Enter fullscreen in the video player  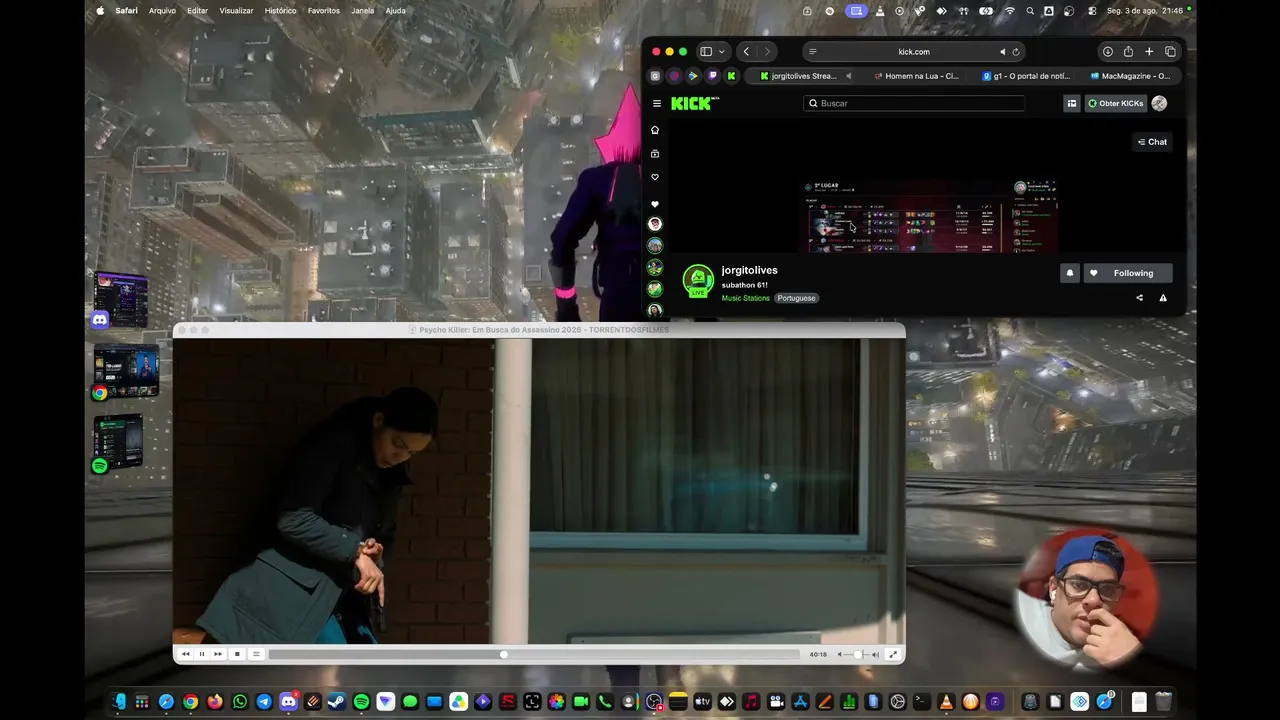click(x=893, y=654)
